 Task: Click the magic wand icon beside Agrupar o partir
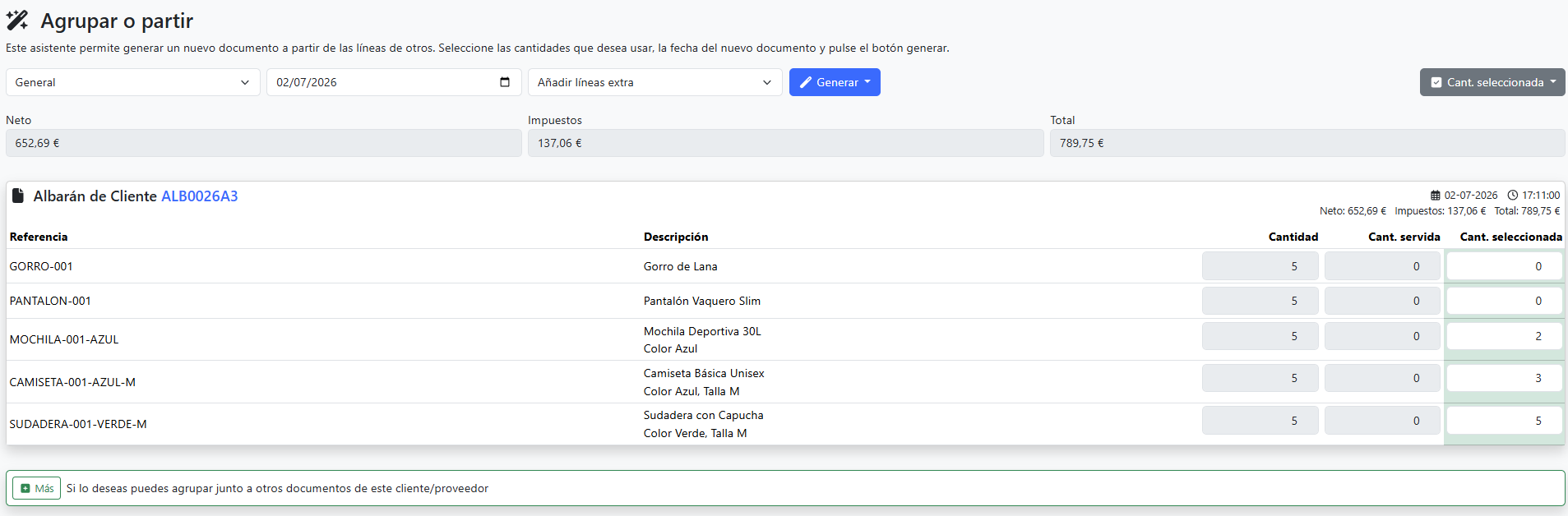[x=17, y=21]
